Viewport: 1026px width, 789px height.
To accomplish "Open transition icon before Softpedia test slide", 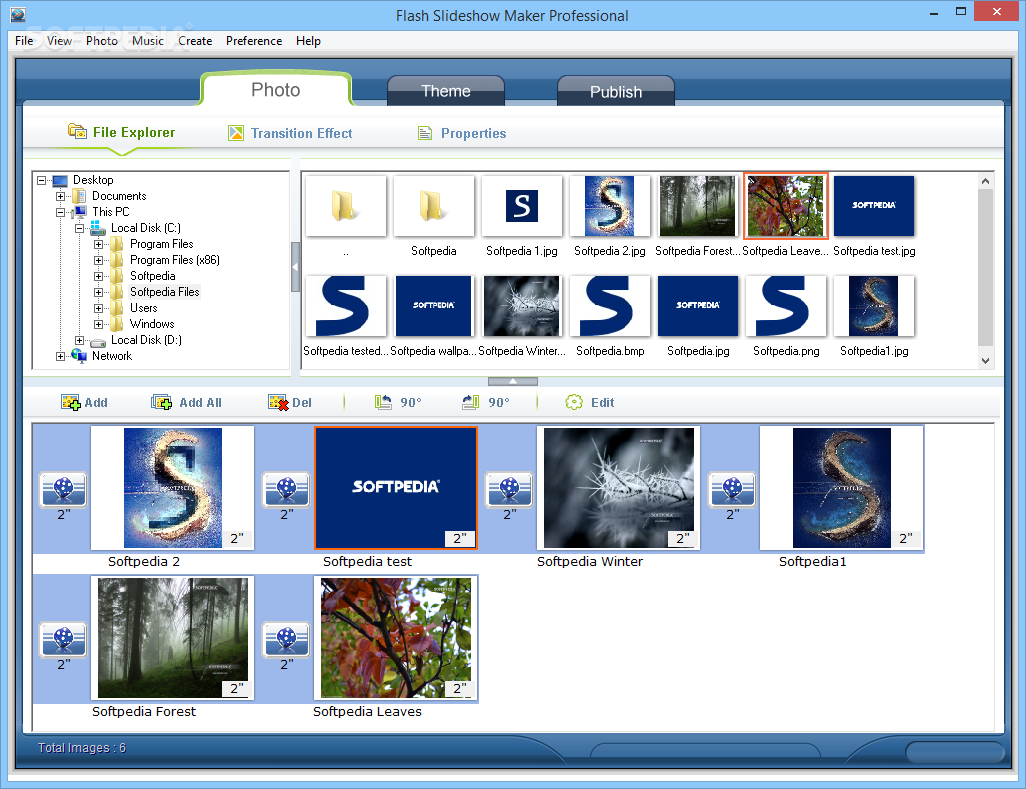I will pyautogui.click(x=286, y=490).
